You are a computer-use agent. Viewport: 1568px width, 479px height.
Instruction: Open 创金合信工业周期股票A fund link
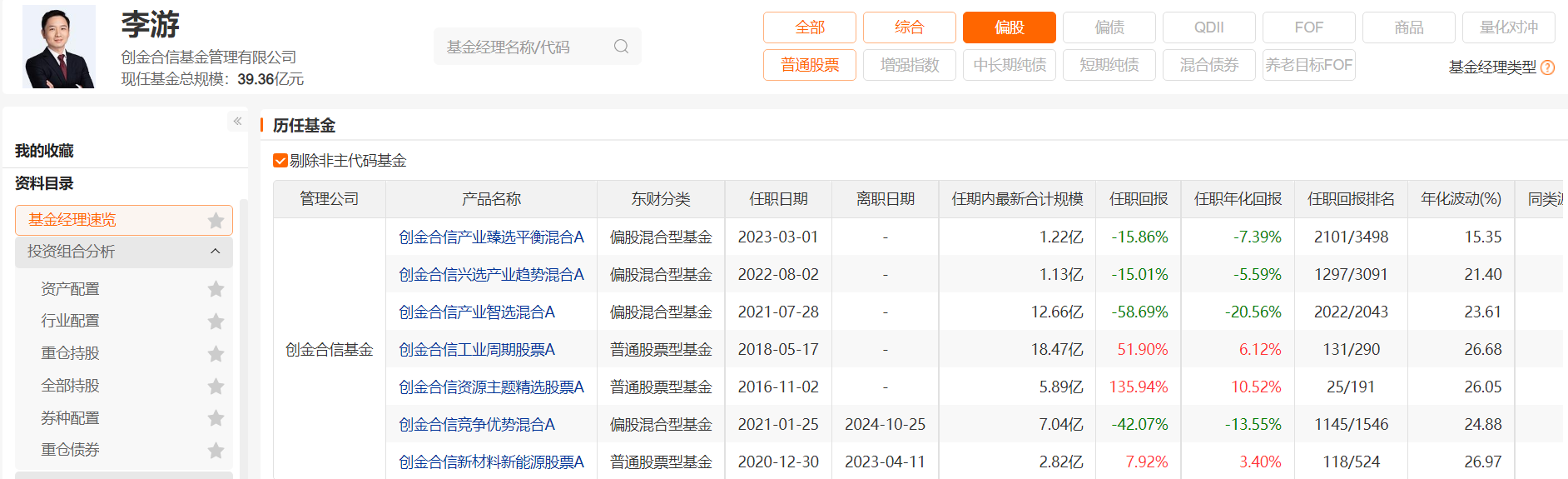click(x=476, y=350)
